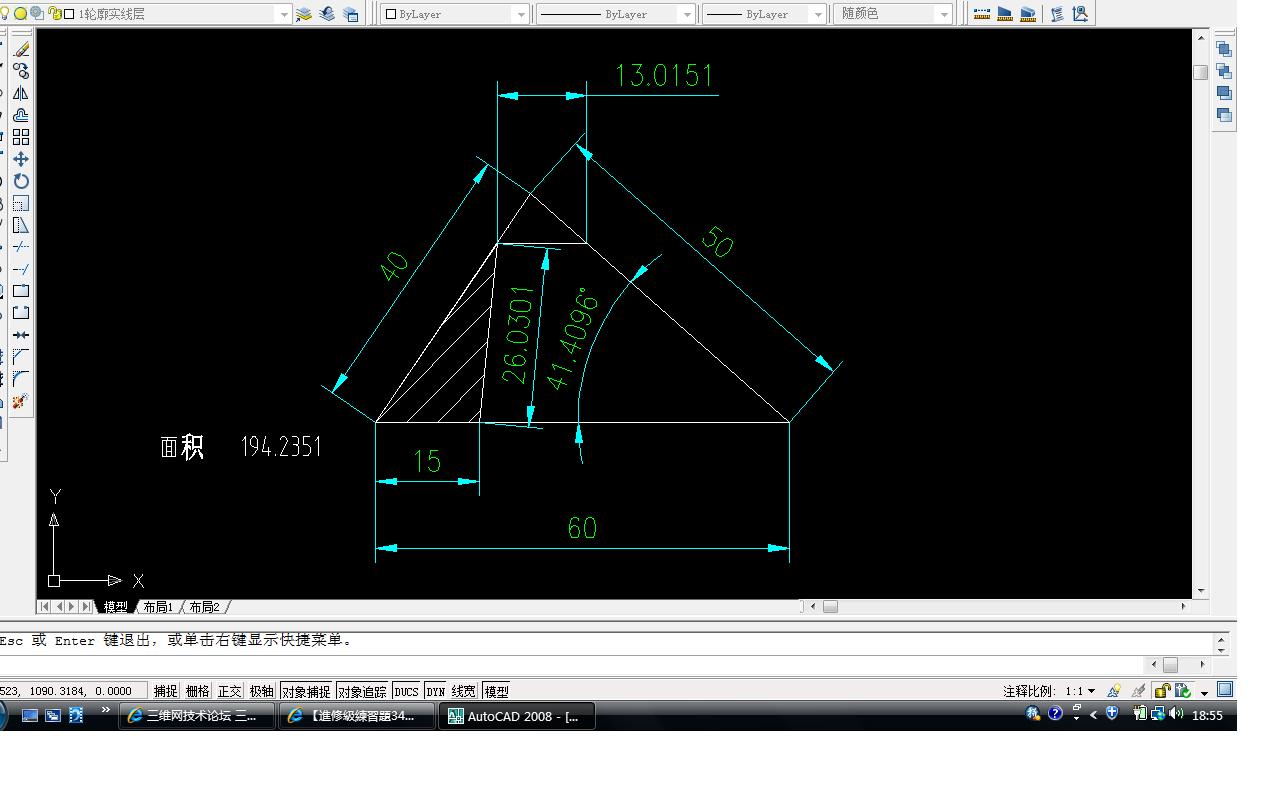Image resolution: width=1280 pixels, height=800 pixels.
Task: Switch to the 布局2 layout tab
Action: [x=204, y=607]
